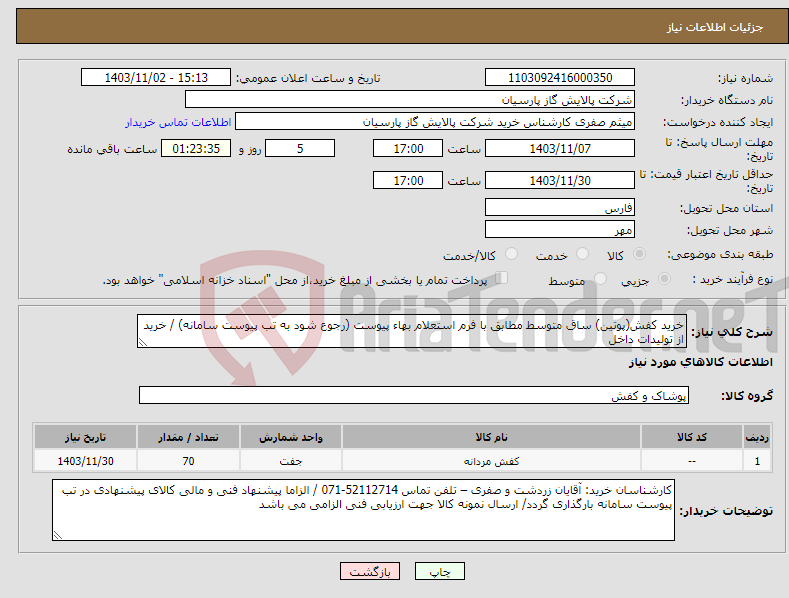
Task: Click the row number cell 1
Action: click(757, 461)
